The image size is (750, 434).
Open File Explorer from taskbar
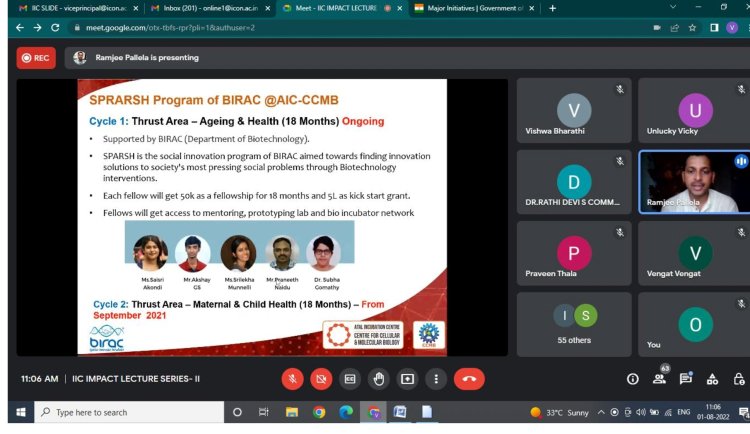click(291, 412)
